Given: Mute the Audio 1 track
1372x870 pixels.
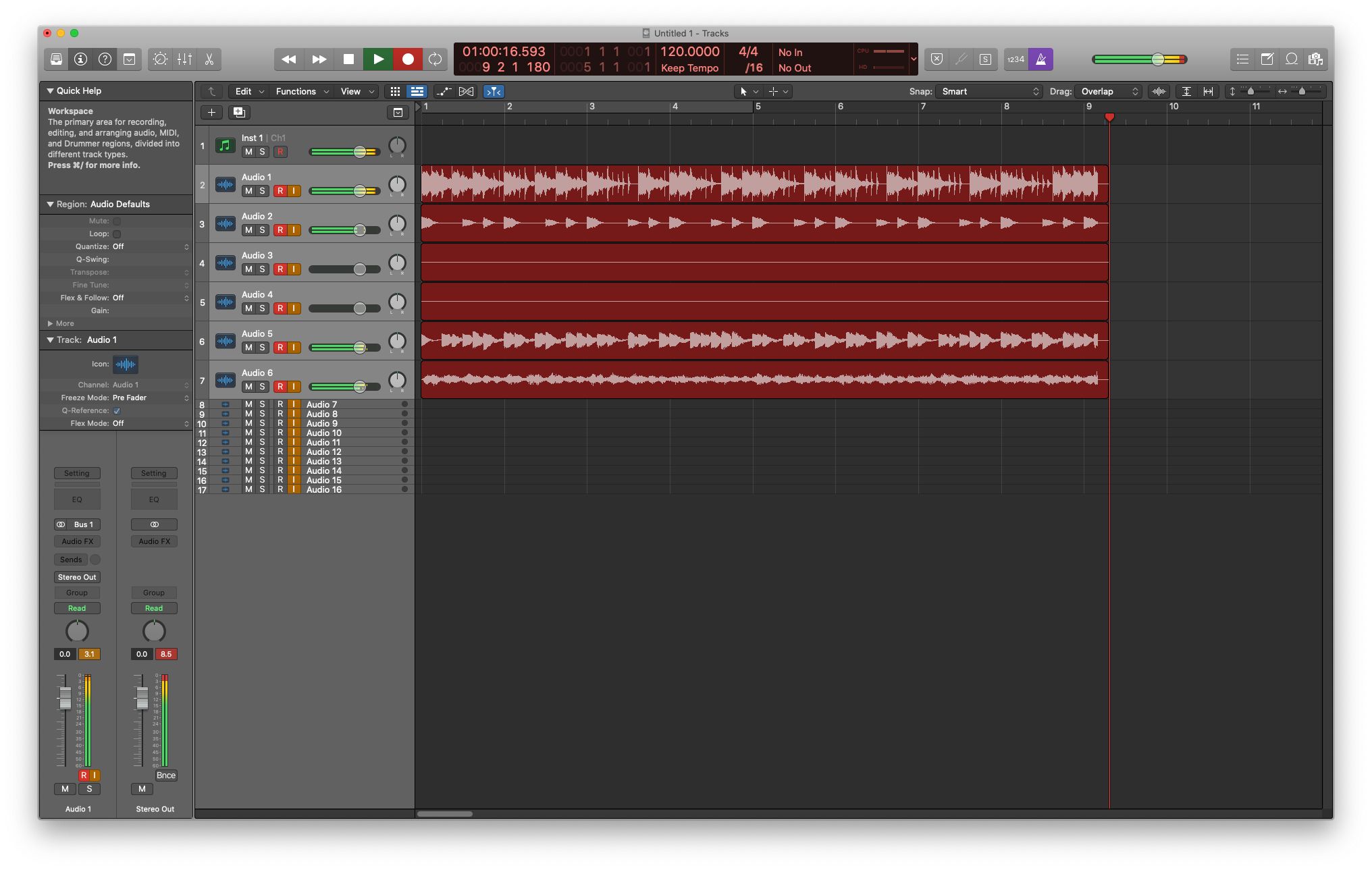Looking at the screenshot, I should tap(248, 191).
